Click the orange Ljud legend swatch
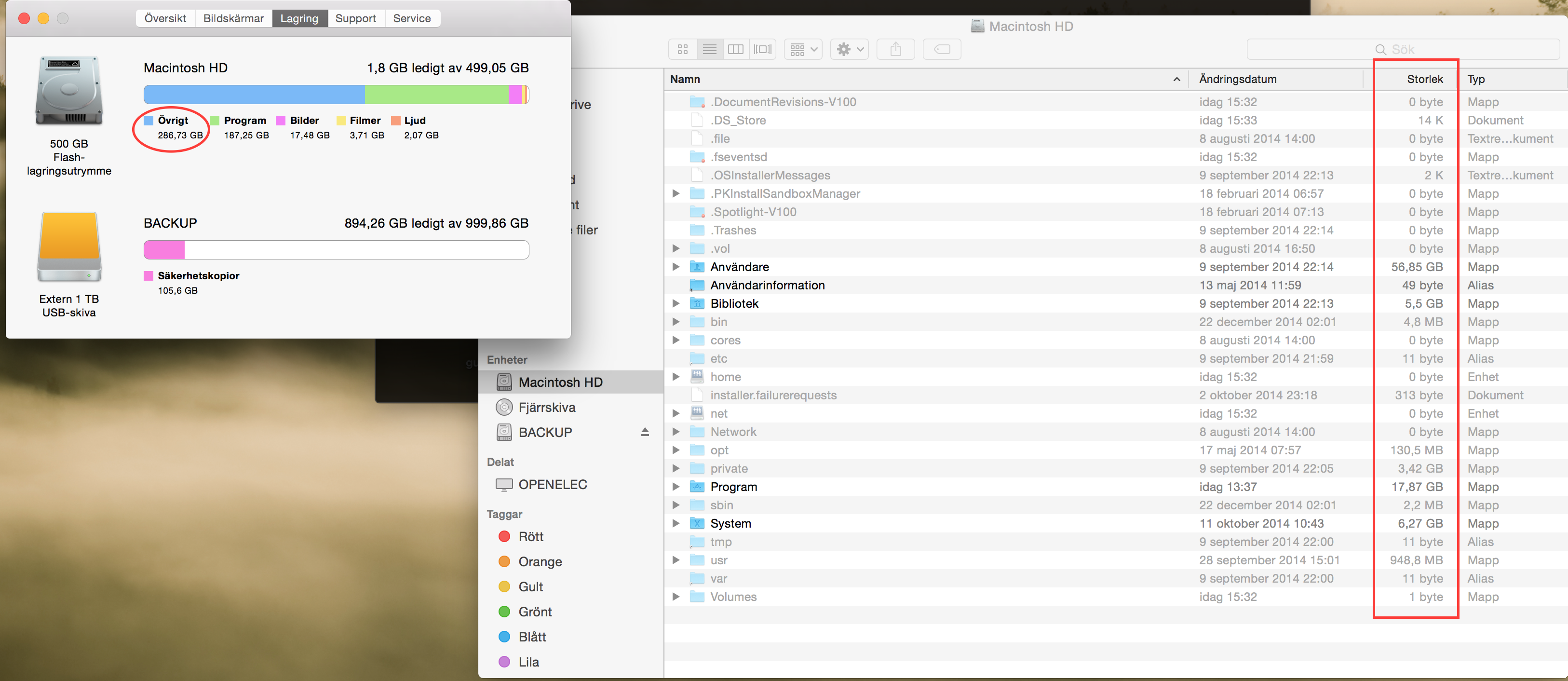 pyautogui.click(x=396, y=121)
